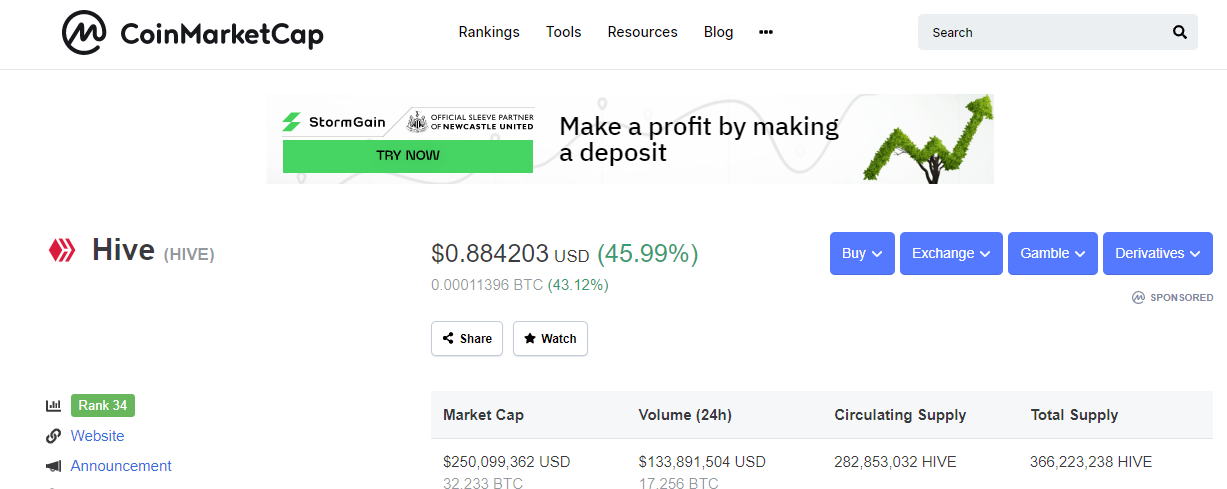This screenshot has width=1227, height=489.
Task: Click the 282,853,032 HIVE circulating supply value
Action: click(x=895, y=462)
